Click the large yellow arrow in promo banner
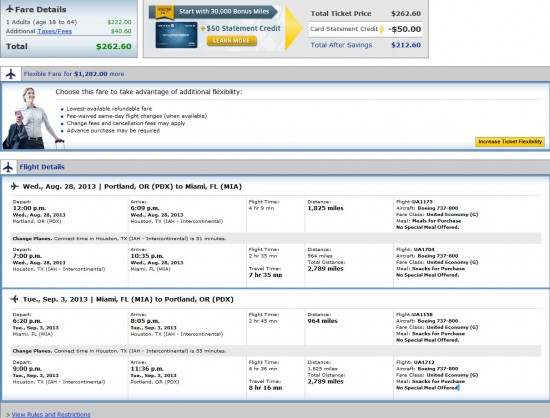550x418 pixels. (294, 28)
